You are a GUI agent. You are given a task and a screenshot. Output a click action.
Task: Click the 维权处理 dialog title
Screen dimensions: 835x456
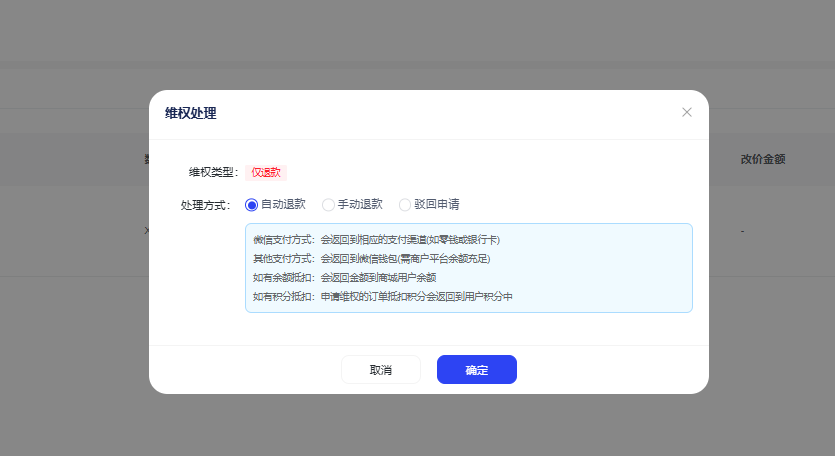(x=190, y=113)
